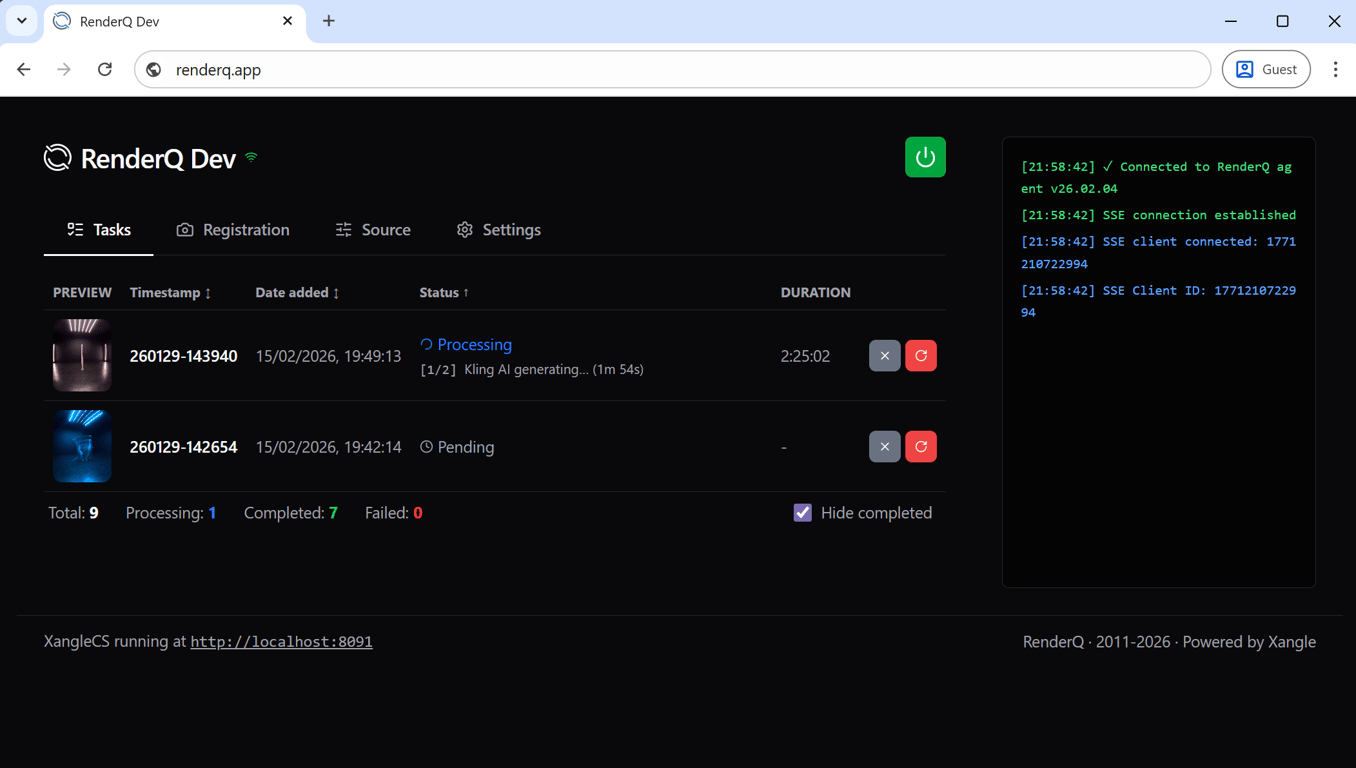
Task: Click the Completed: 7 counter
Action: [291, 513]
